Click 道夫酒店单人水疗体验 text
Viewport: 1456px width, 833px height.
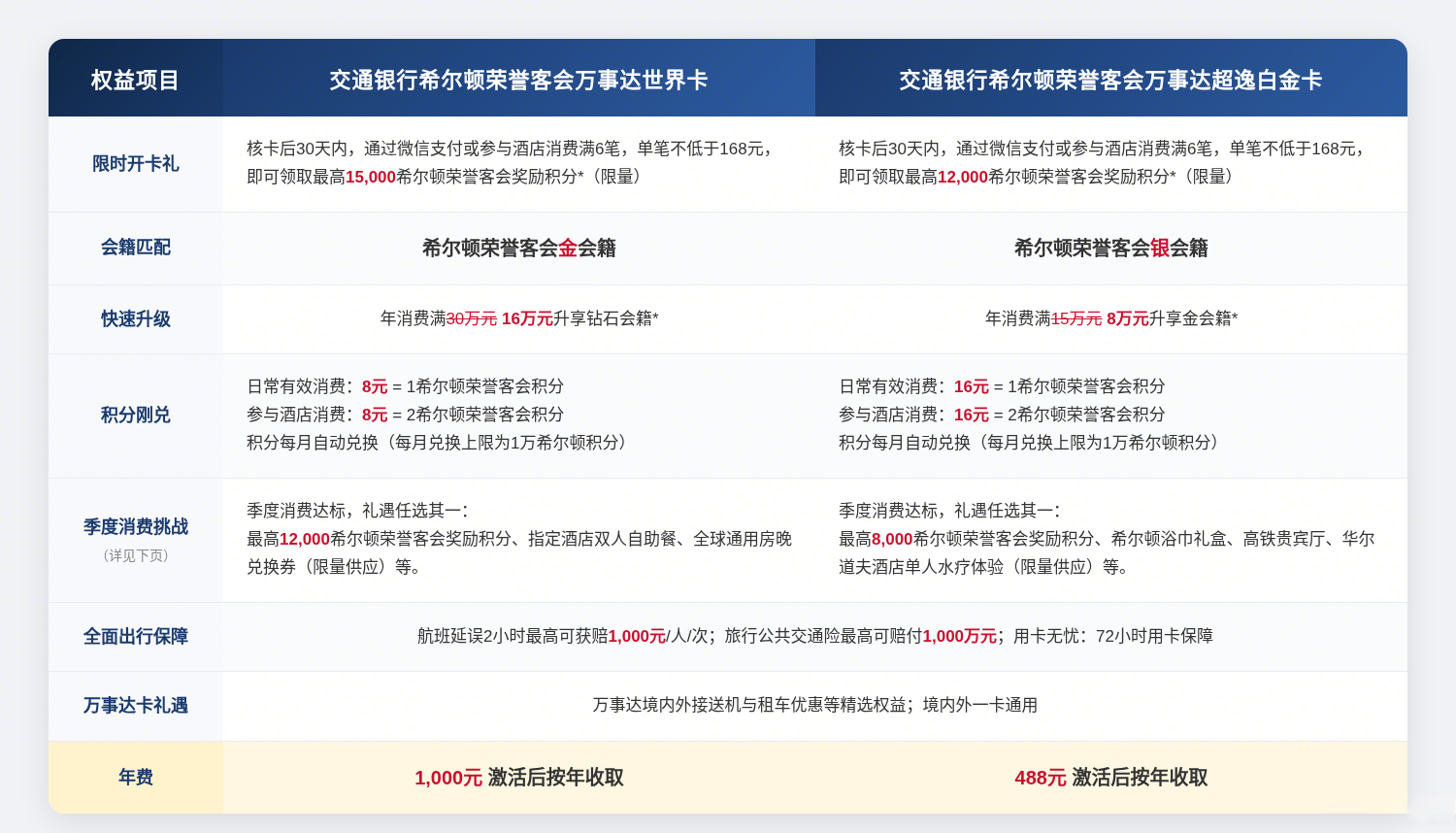click(x=921, y=567)
